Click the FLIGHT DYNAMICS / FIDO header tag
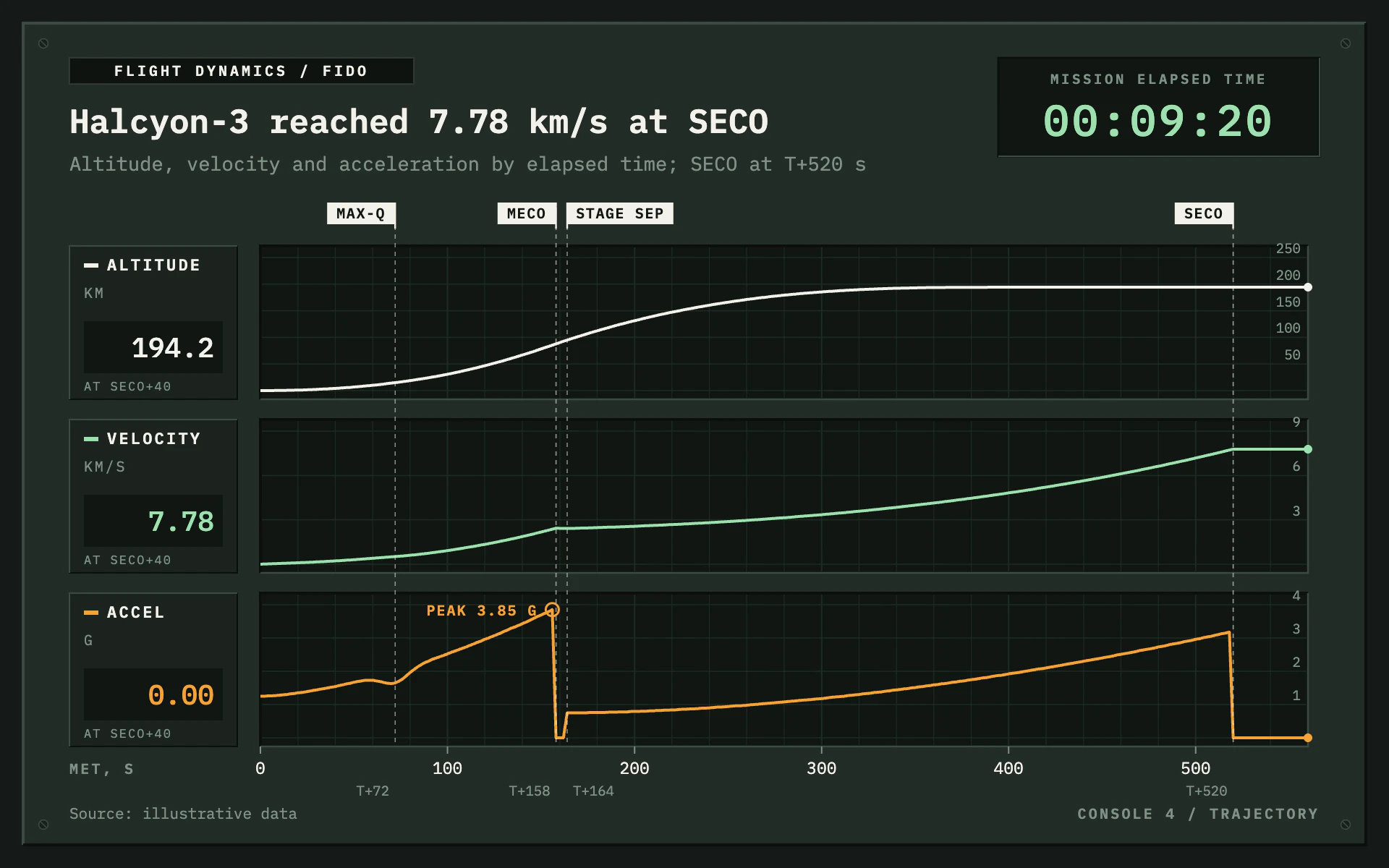1389x868 pixels. coord(241,71)
